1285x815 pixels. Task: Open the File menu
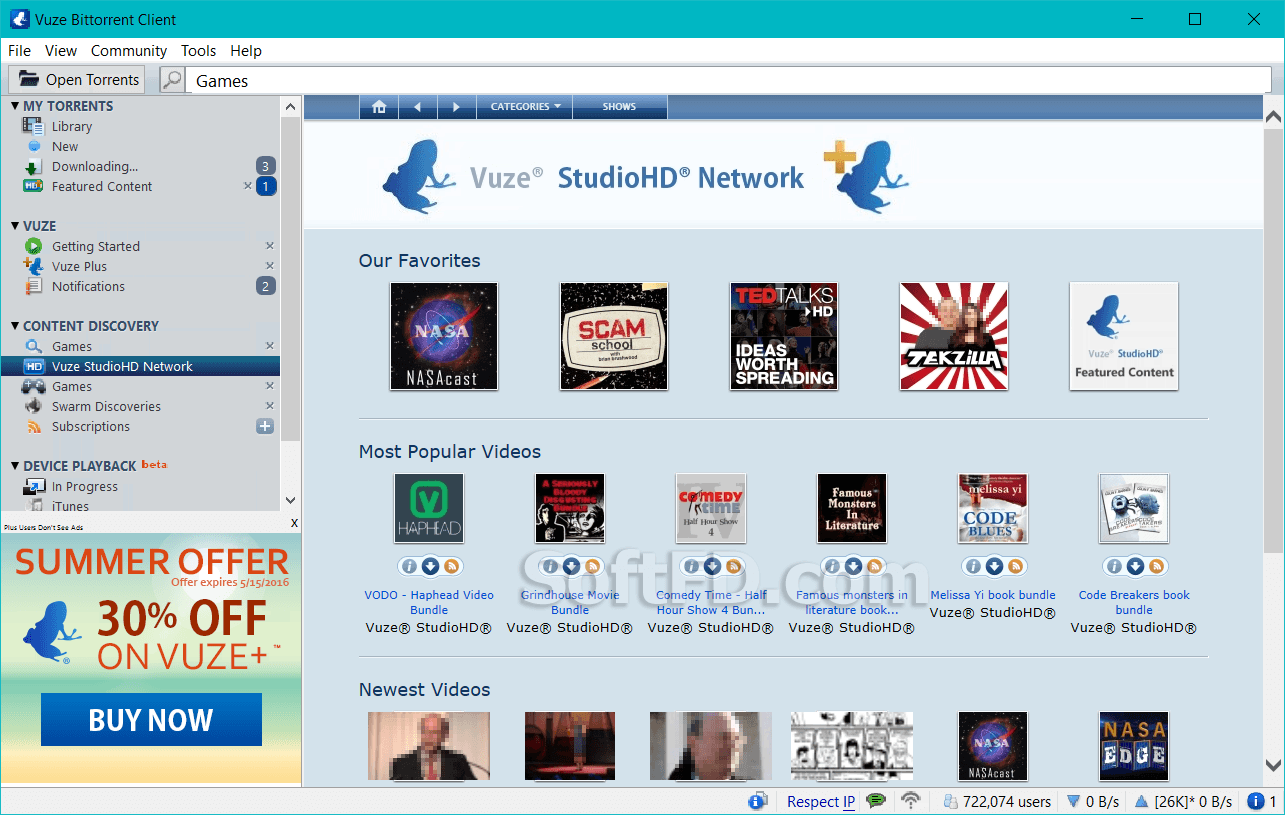pos(19,51)
